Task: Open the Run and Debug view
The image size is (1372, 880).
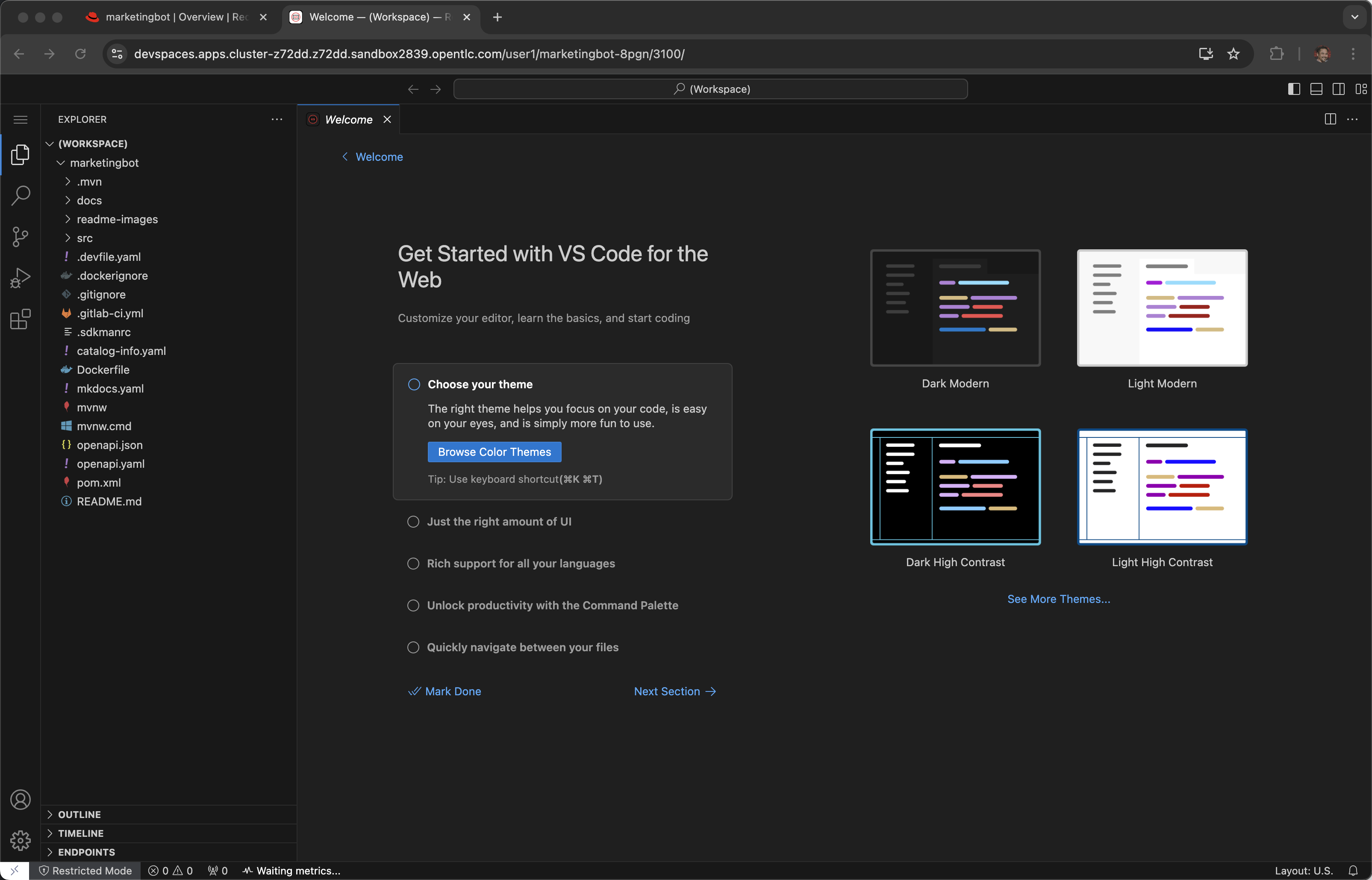Action: coord(21,278)
